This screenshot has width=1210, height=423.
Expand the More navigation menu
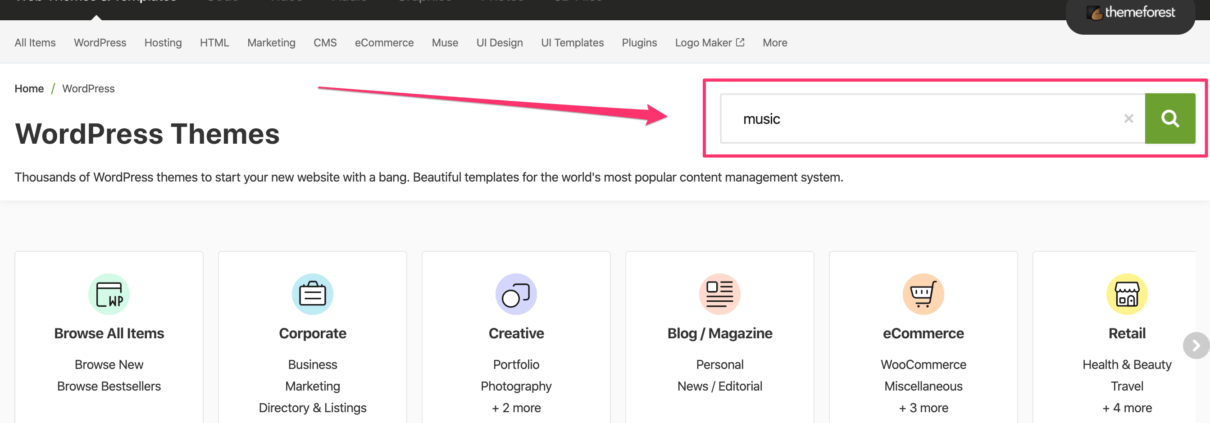tap(775, 43)
